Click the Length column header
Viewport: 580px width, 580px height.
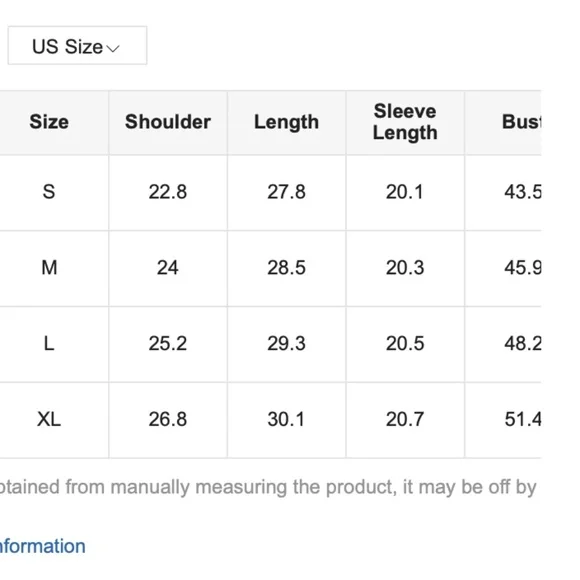tap(286, 122)
